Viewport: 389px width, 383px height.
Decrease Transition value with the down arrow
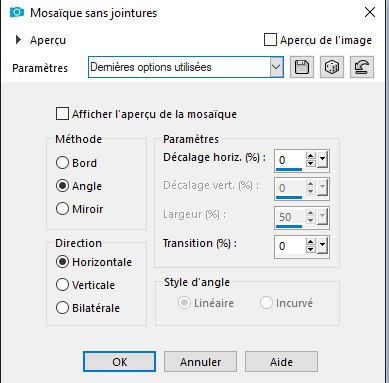(310, 250)
